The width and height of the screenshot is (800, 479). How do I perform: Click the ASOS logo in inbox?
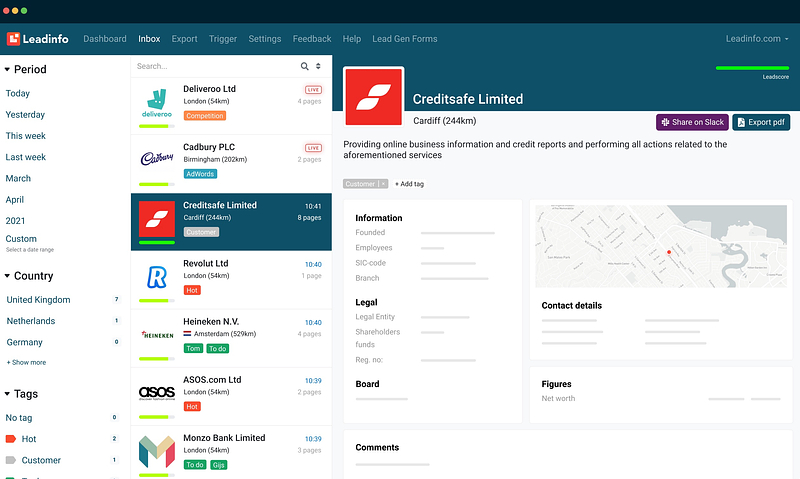(156, 393)
